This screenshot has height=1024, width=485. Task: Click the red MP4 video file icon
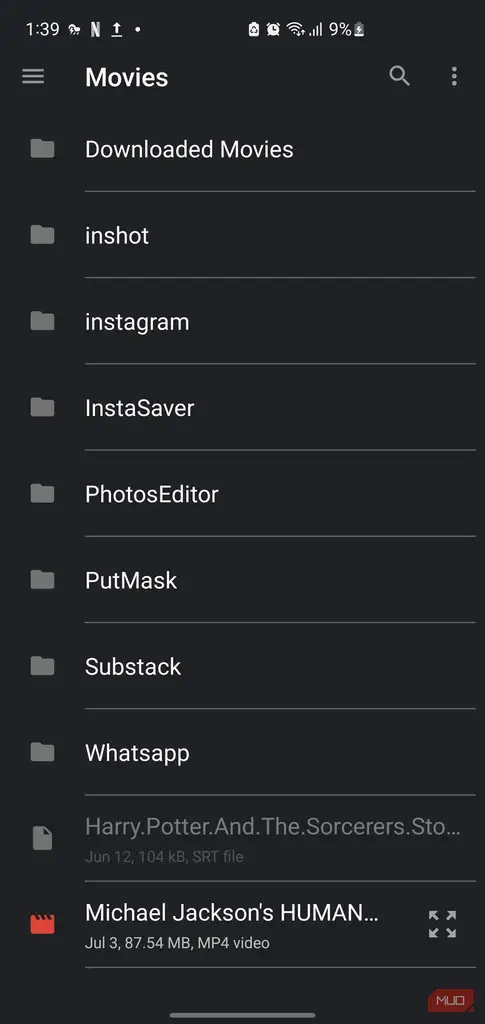(x=42, y=924)
